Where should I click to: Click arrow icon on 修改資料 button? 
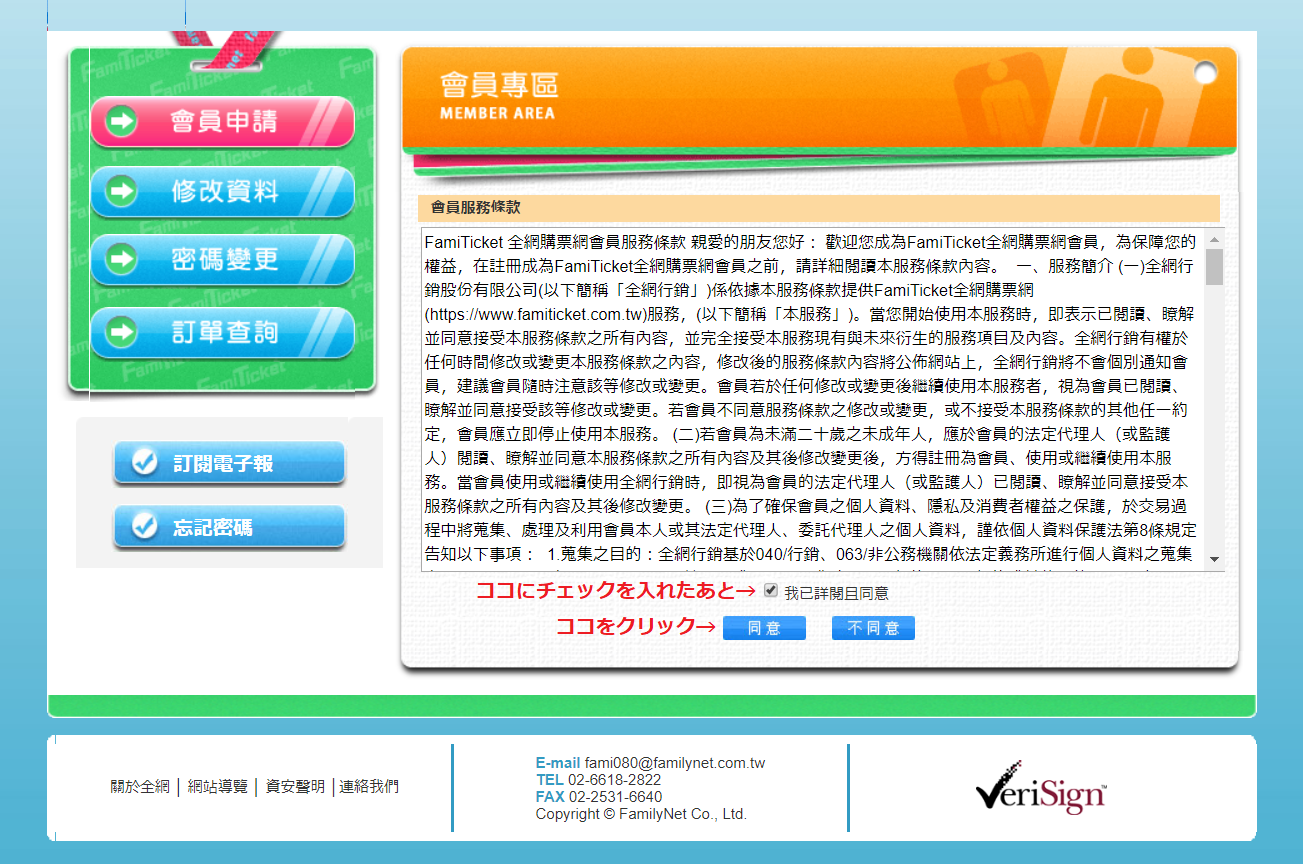(122, 192)
